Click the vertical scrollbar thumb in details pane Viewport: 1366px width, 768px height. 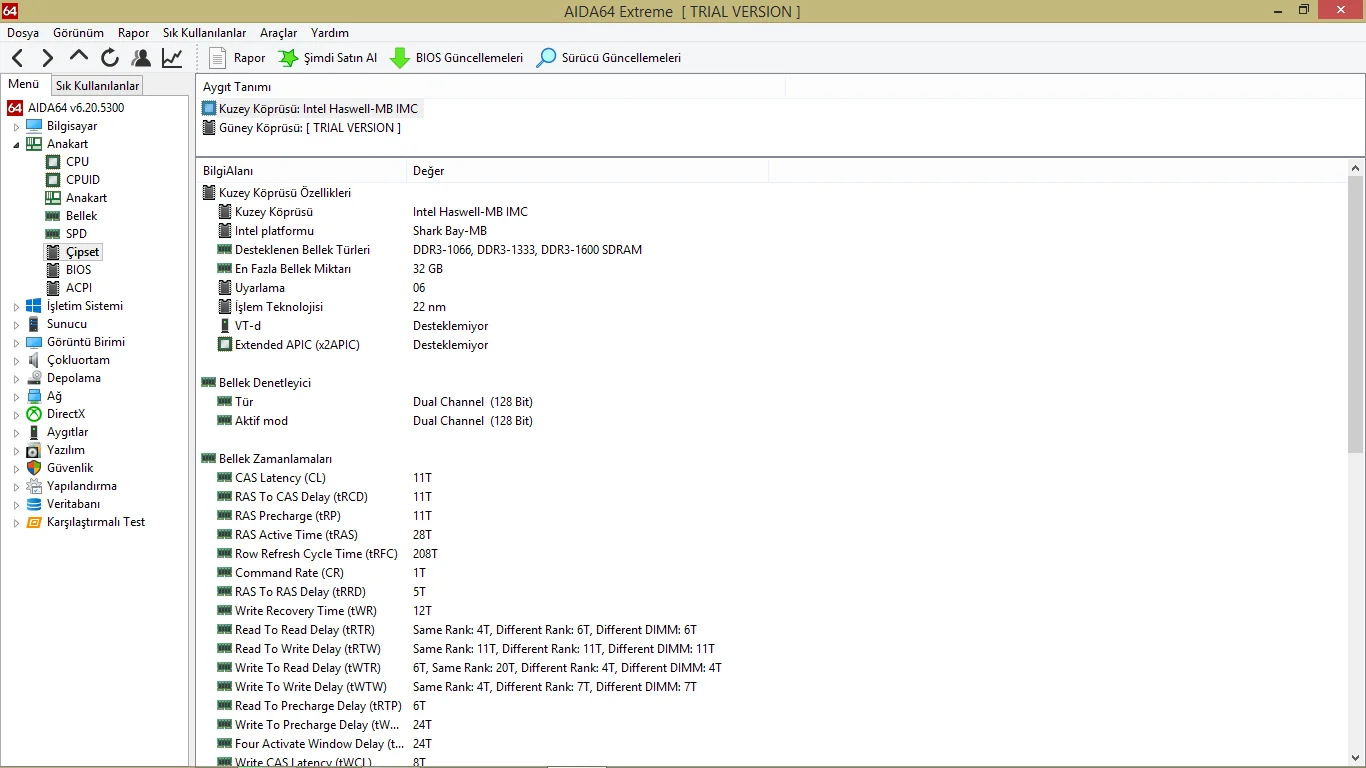pyautogui.click(x=1356, y=314)
